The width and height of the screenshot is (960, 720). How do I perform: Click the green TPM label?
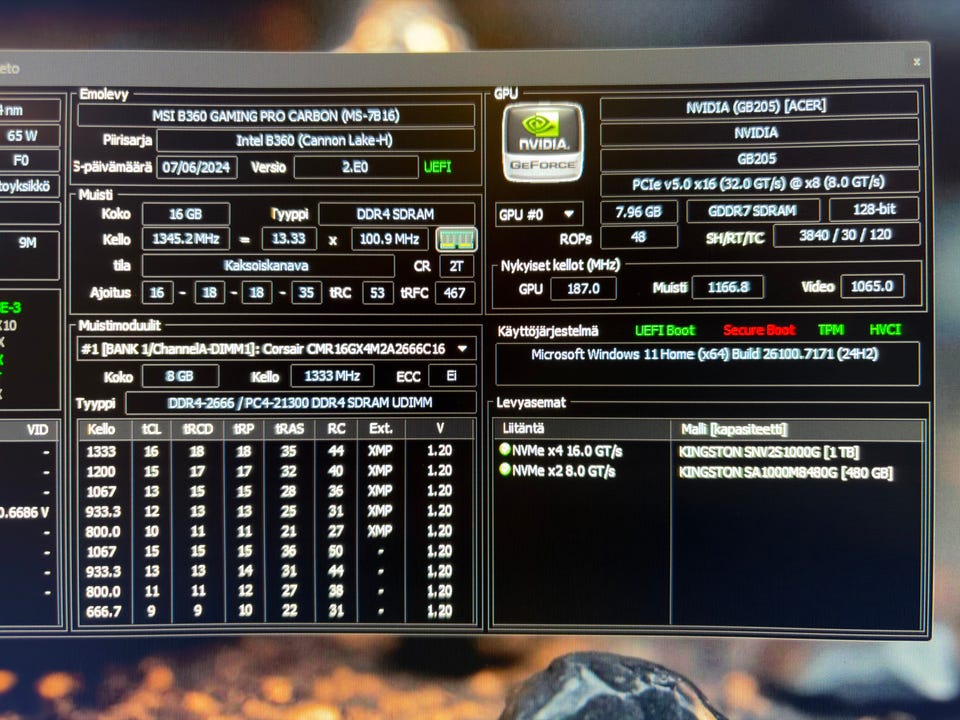click(830, 329)
